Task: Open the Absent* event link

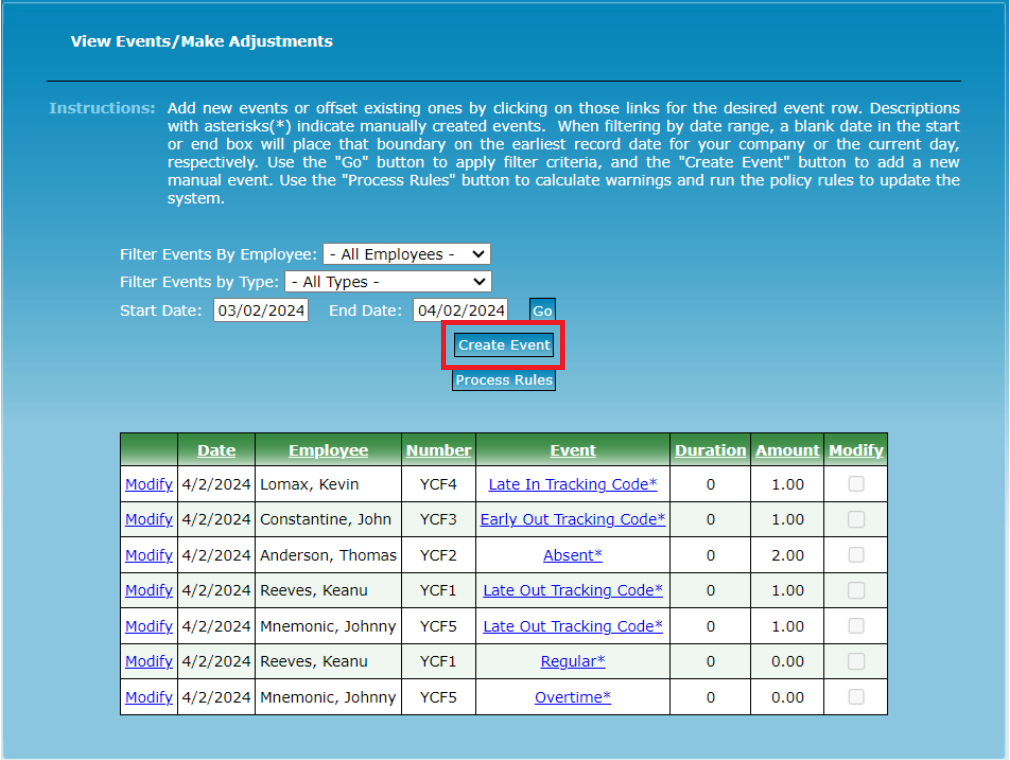Action: point(573,555)
